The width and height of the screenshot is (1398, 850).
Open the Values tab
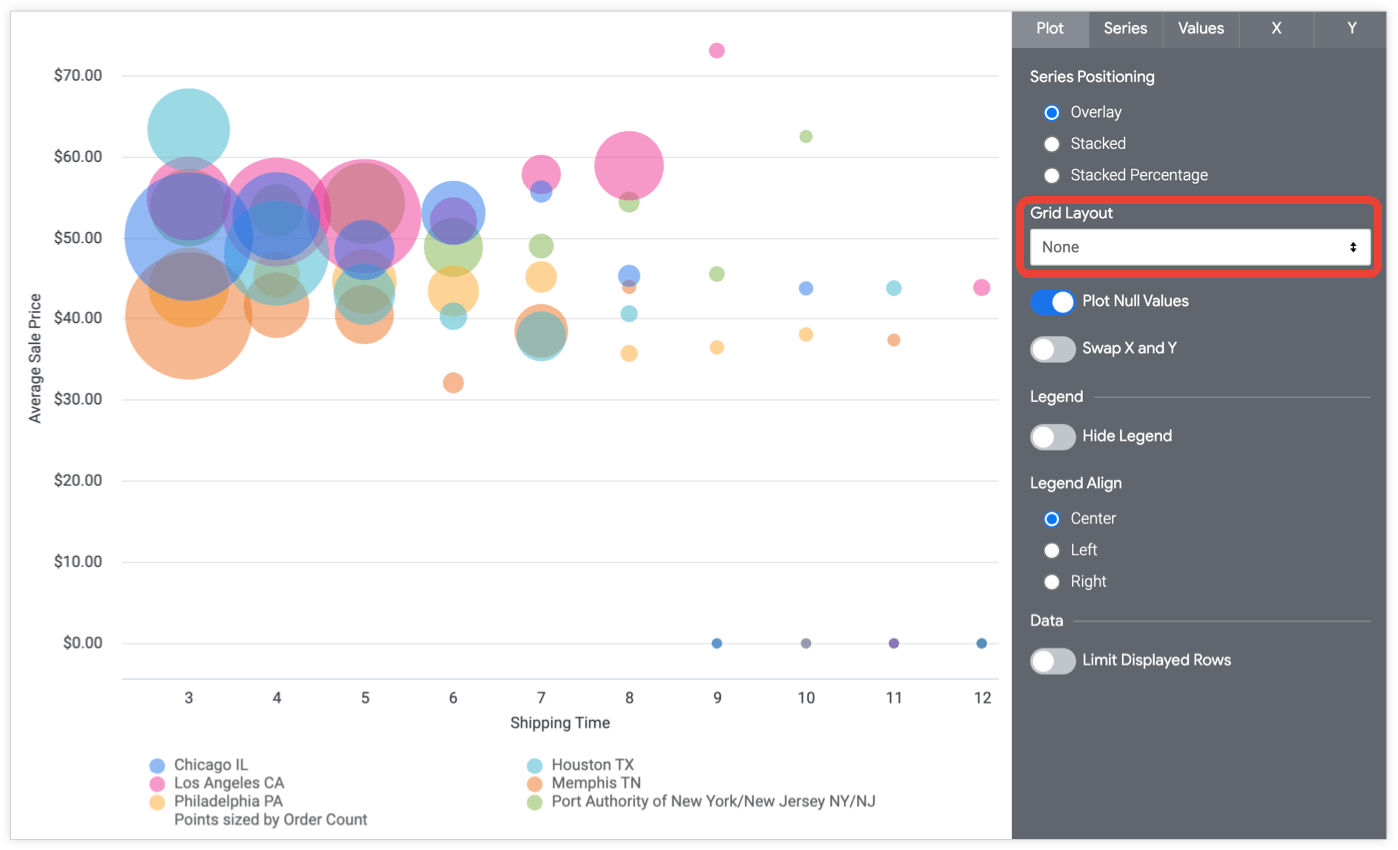(x=1200, y=29)
